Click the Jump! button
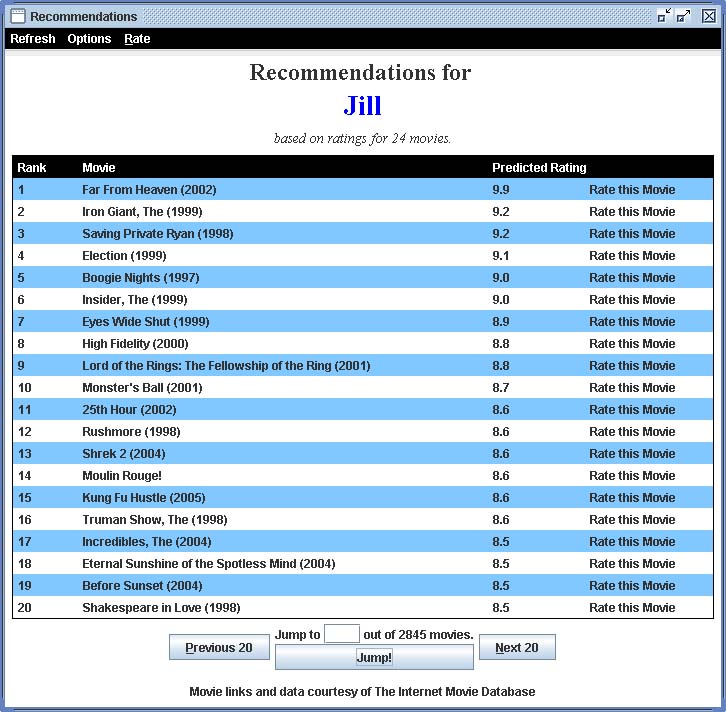The height and width of the screenshot is (712, 726). pos(374,657)
